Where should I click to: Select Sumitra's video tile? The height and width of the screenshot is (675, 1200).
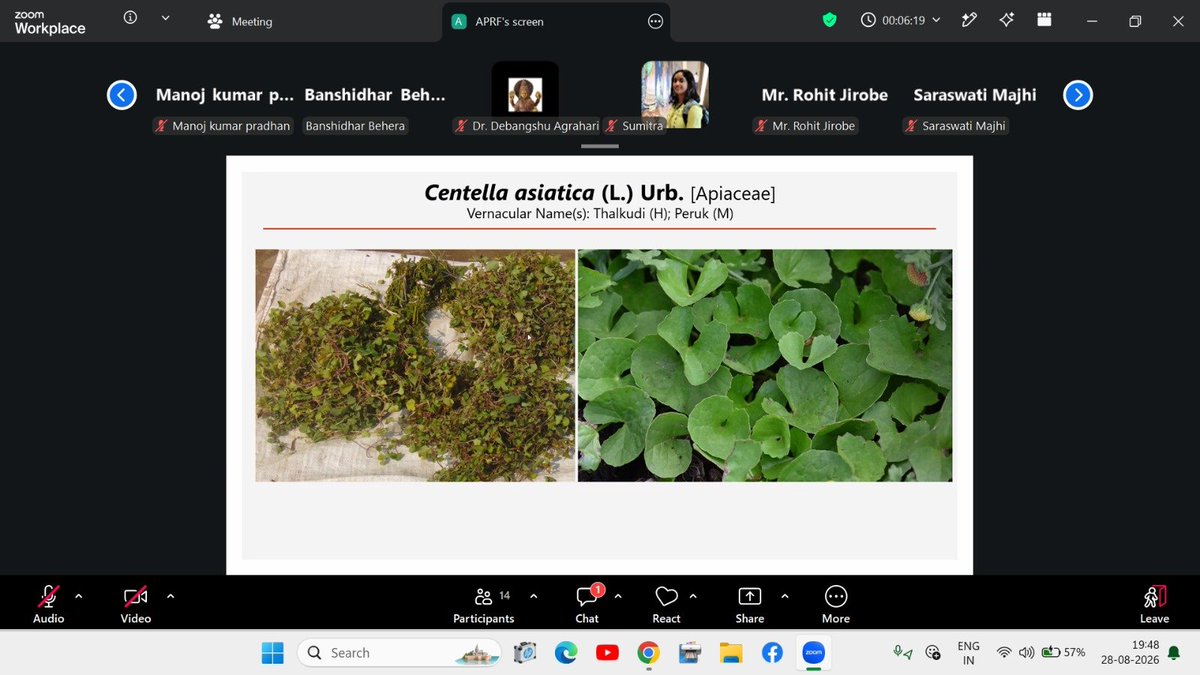tap(675, 97)
